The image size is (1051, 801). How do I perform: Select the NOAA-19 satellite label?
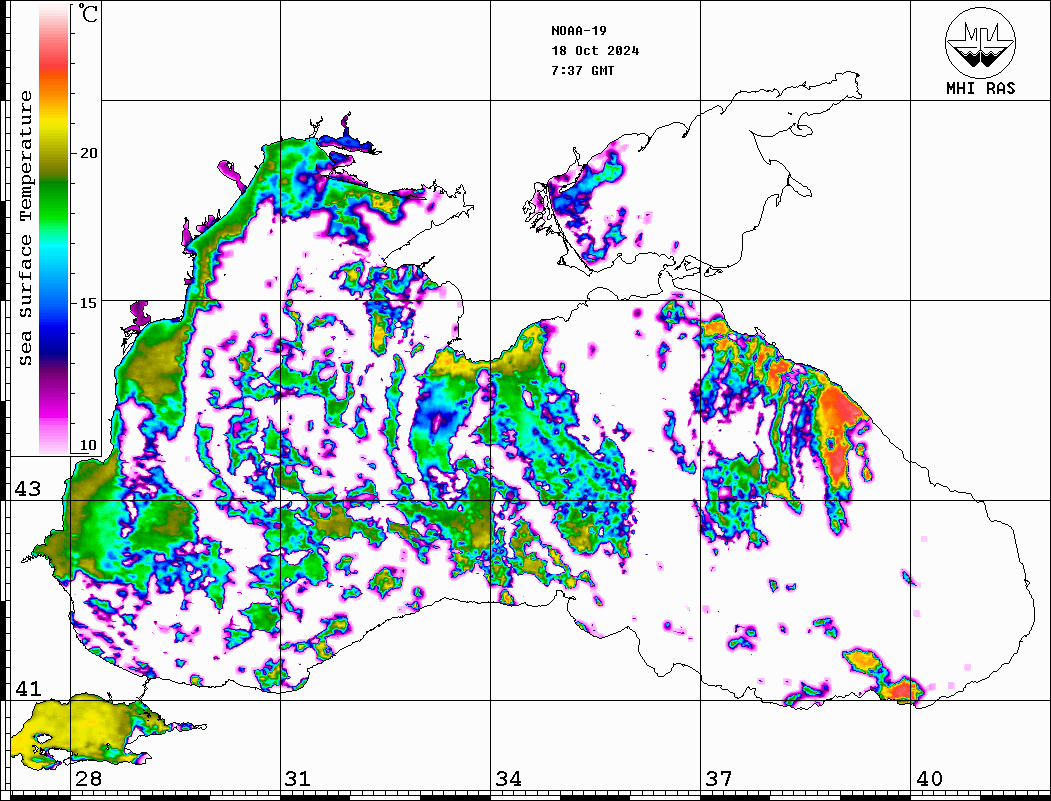pos(579,31)
